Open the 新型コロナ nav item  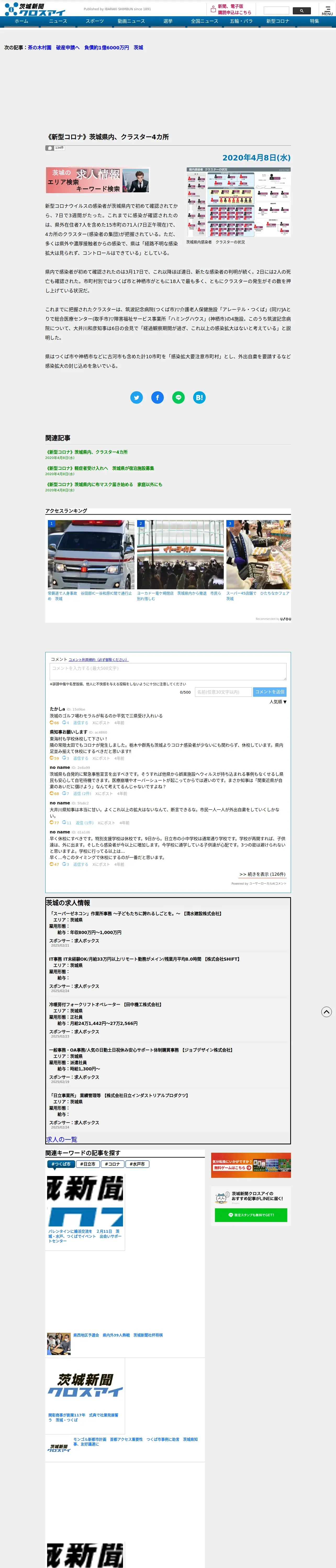click(277, 21)
